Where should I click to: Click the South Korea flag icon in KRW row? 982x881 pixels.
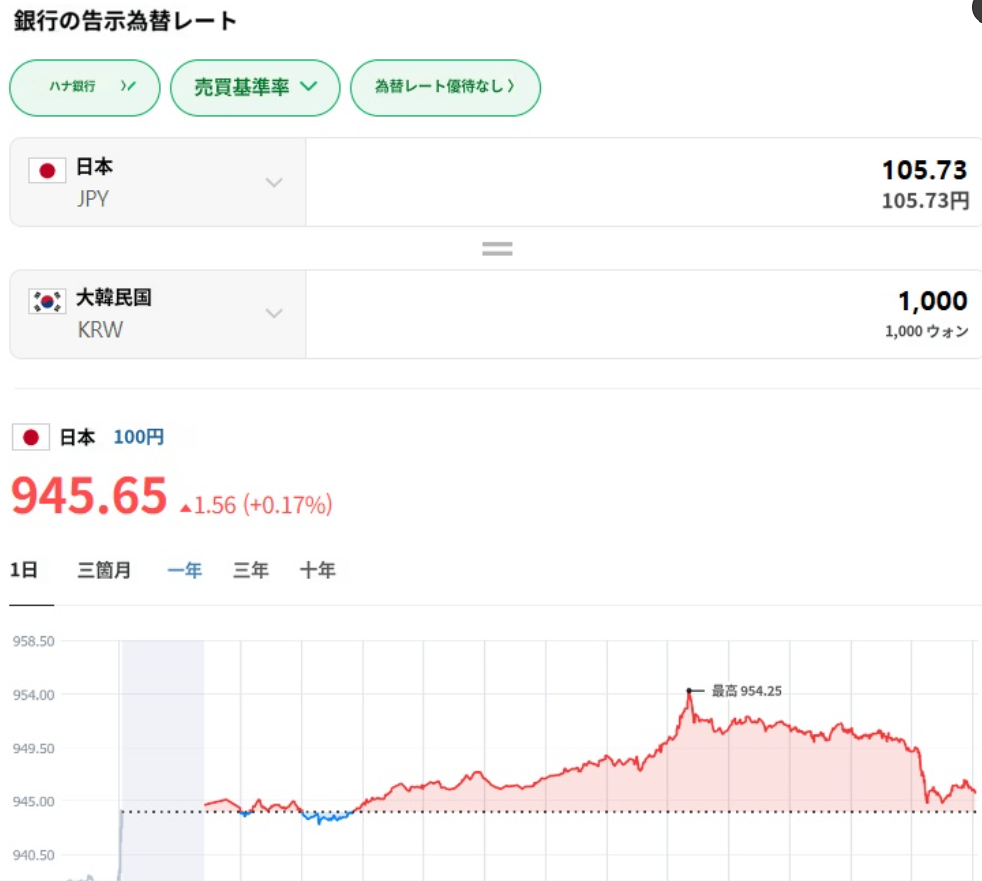46,301
